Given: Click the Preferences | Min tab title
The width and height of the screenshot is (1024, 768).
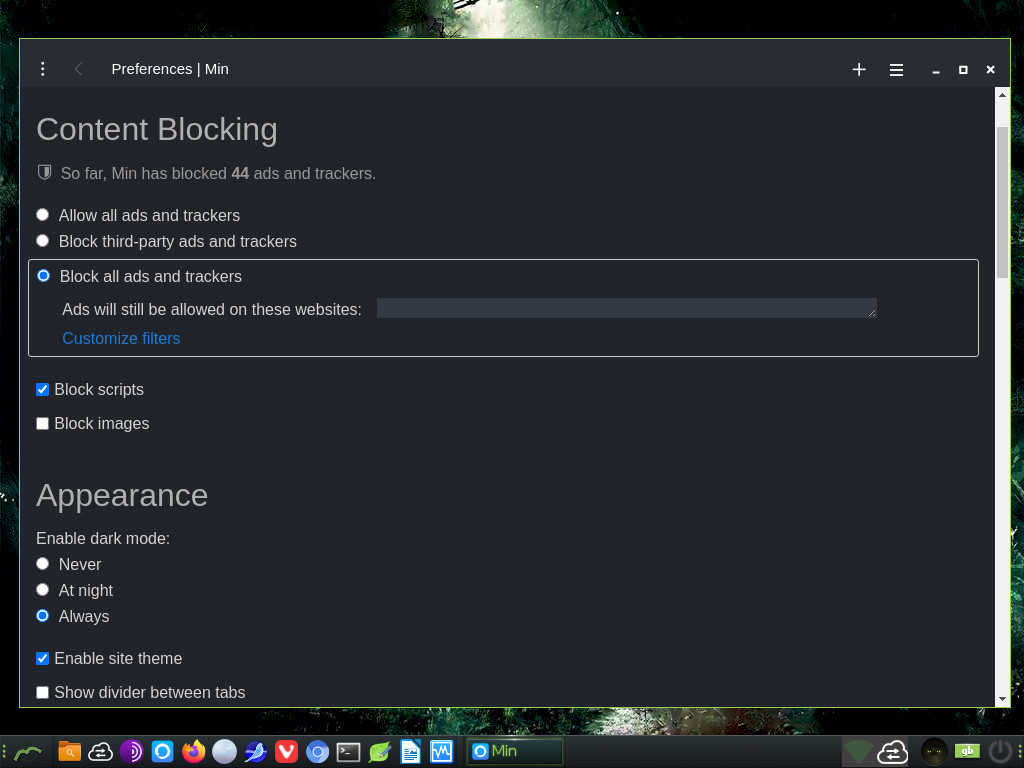Looking at the screenshot, I should point(170,69).
